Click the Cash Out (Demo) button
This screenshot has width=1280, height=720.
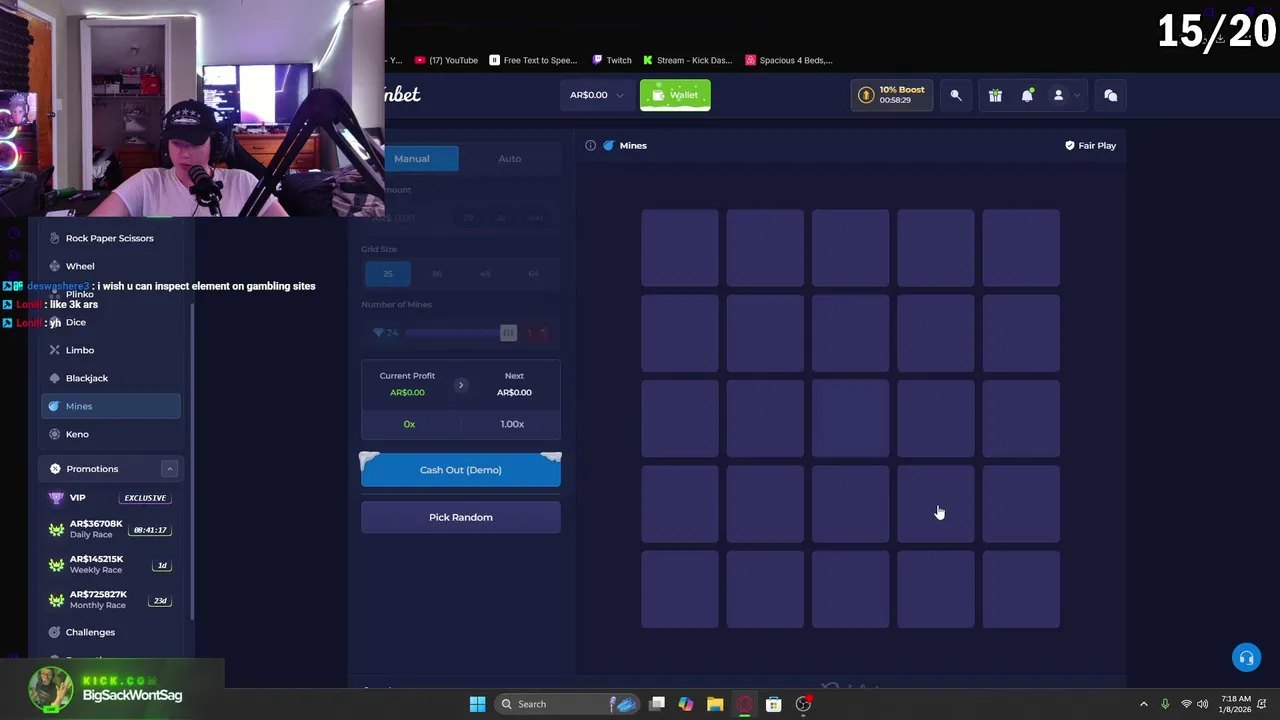461,470
